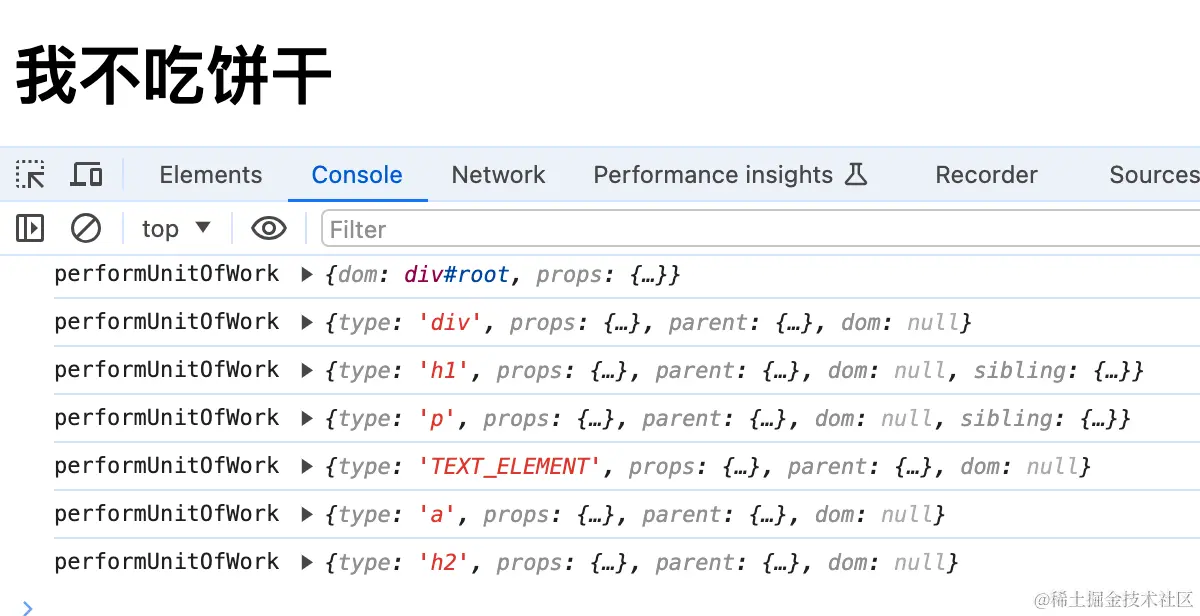Open the Sources tab

1153,175
